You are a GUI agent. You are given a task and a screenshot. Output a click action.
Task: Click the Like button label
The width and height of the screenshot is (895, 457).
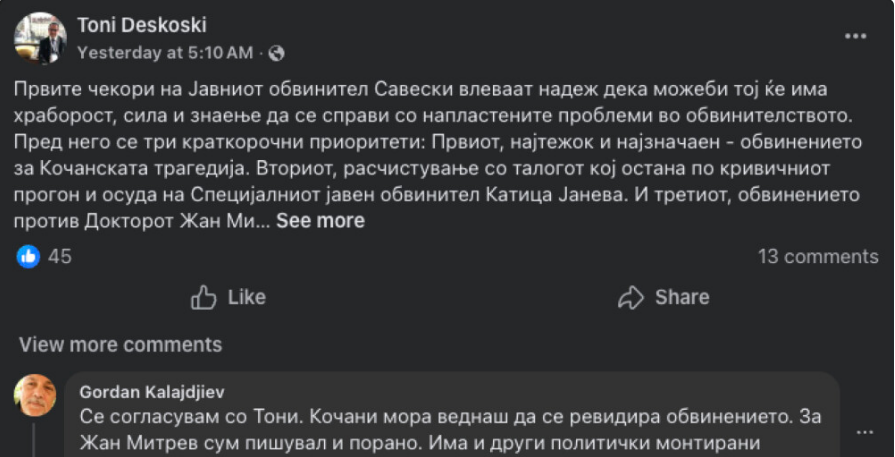coord(246,297)
